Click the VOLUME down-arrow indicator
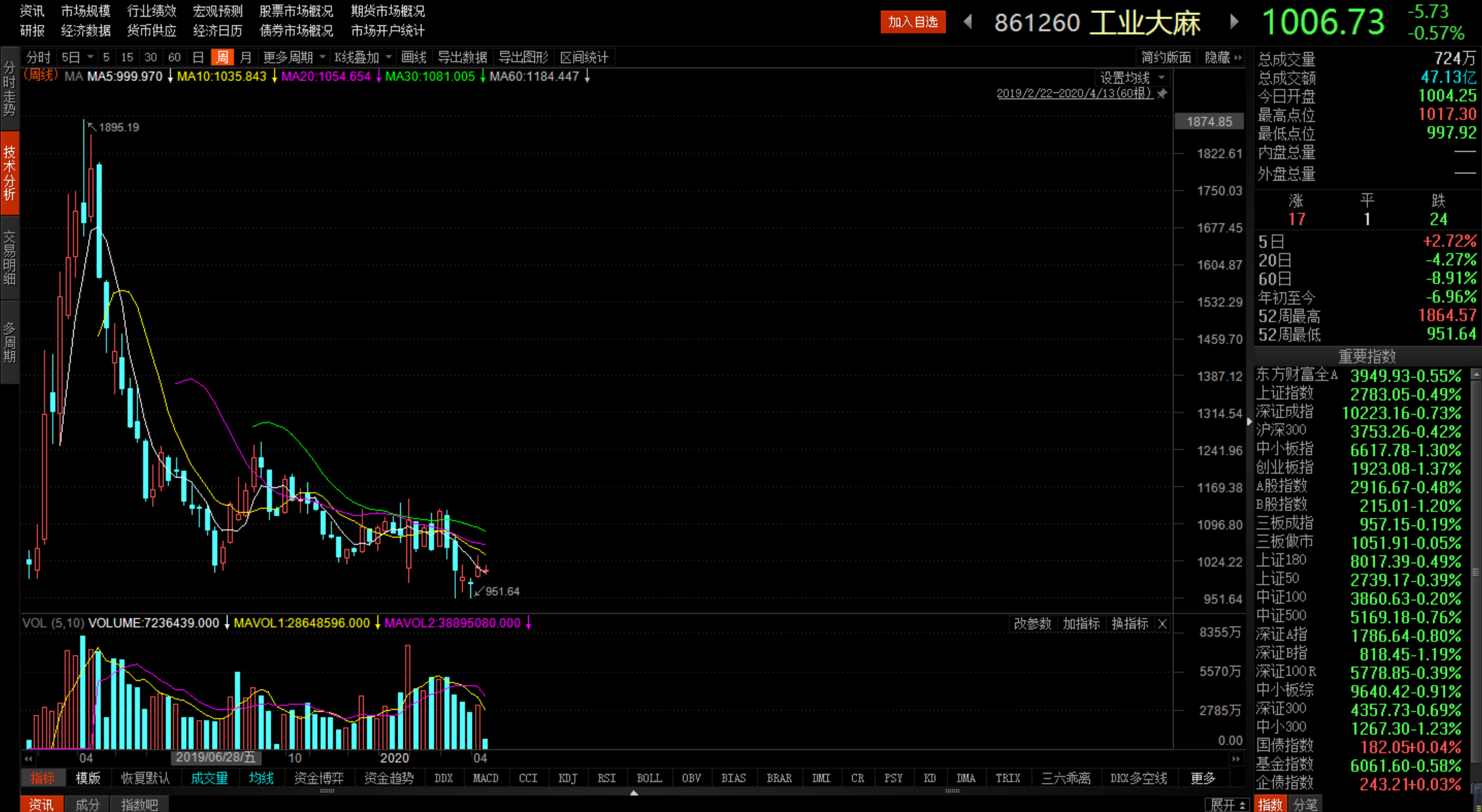Image resolution: width=1482 pixels, height=812 pixels. [x=227, y=623]
